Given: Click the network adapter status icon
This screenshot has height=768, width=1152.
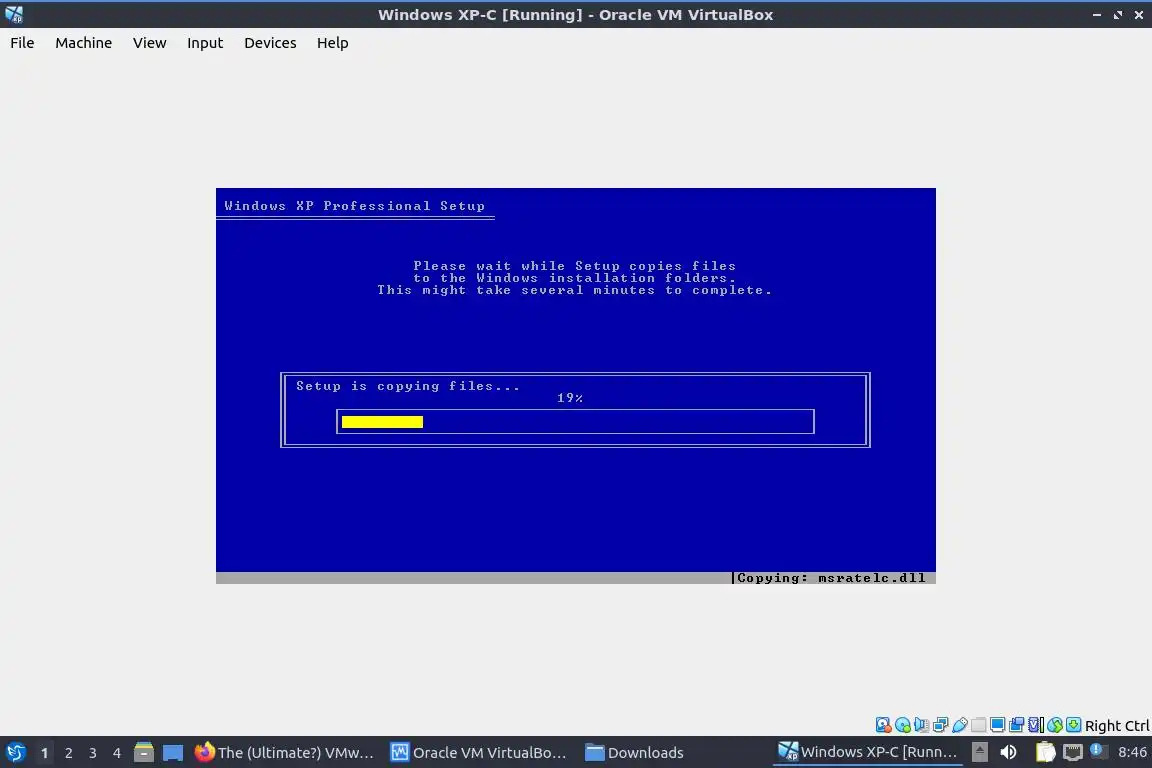Looking at the screenshot, I should [940, 725].
